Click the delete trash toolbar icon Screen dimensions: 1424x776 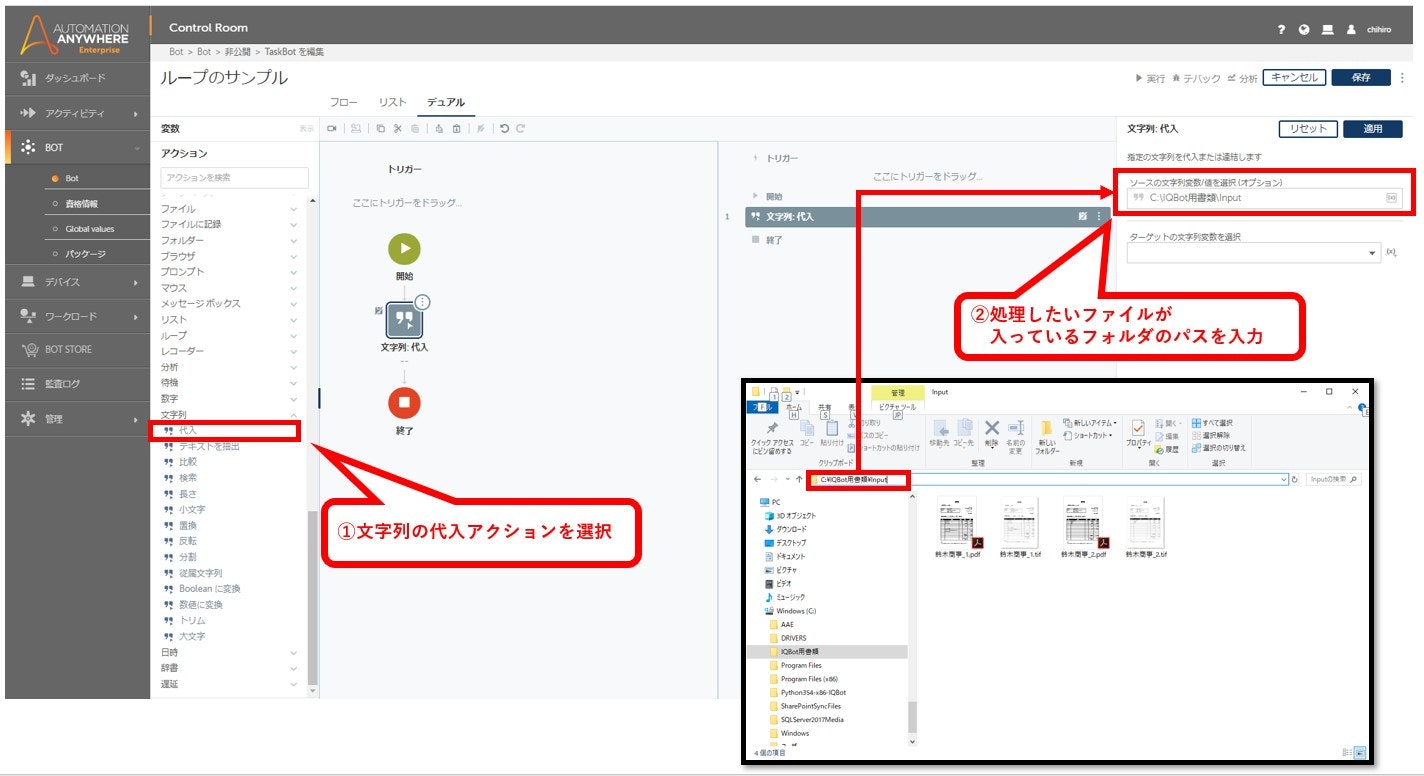pyautogui.click(x=456, y=128)
